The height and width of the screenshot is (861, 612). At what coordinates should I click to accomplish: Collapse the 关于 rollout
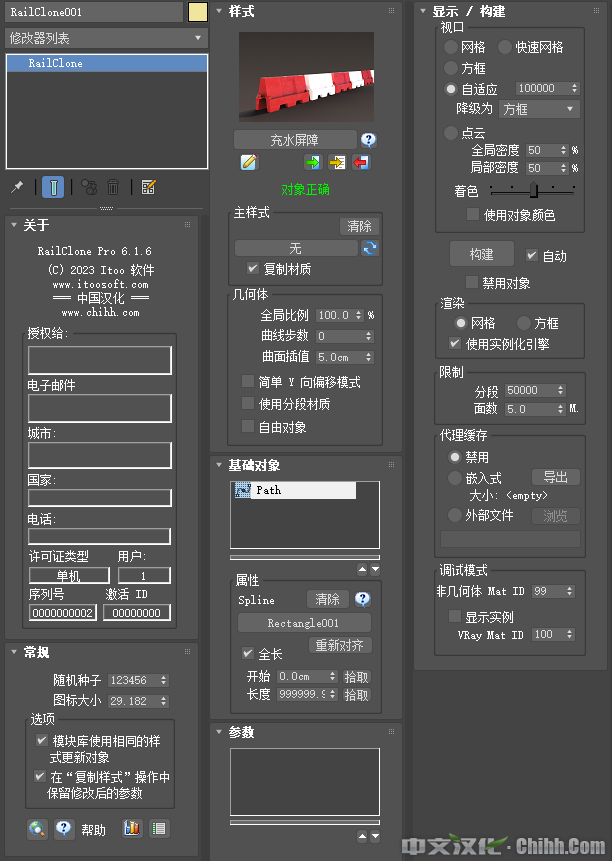click(x=14, y=225)
